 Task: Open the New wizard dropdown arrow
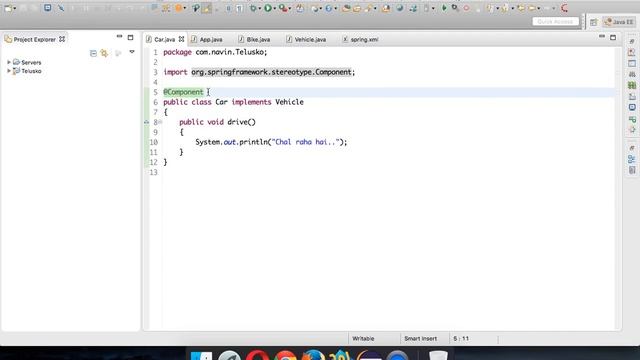pos(15,8)
